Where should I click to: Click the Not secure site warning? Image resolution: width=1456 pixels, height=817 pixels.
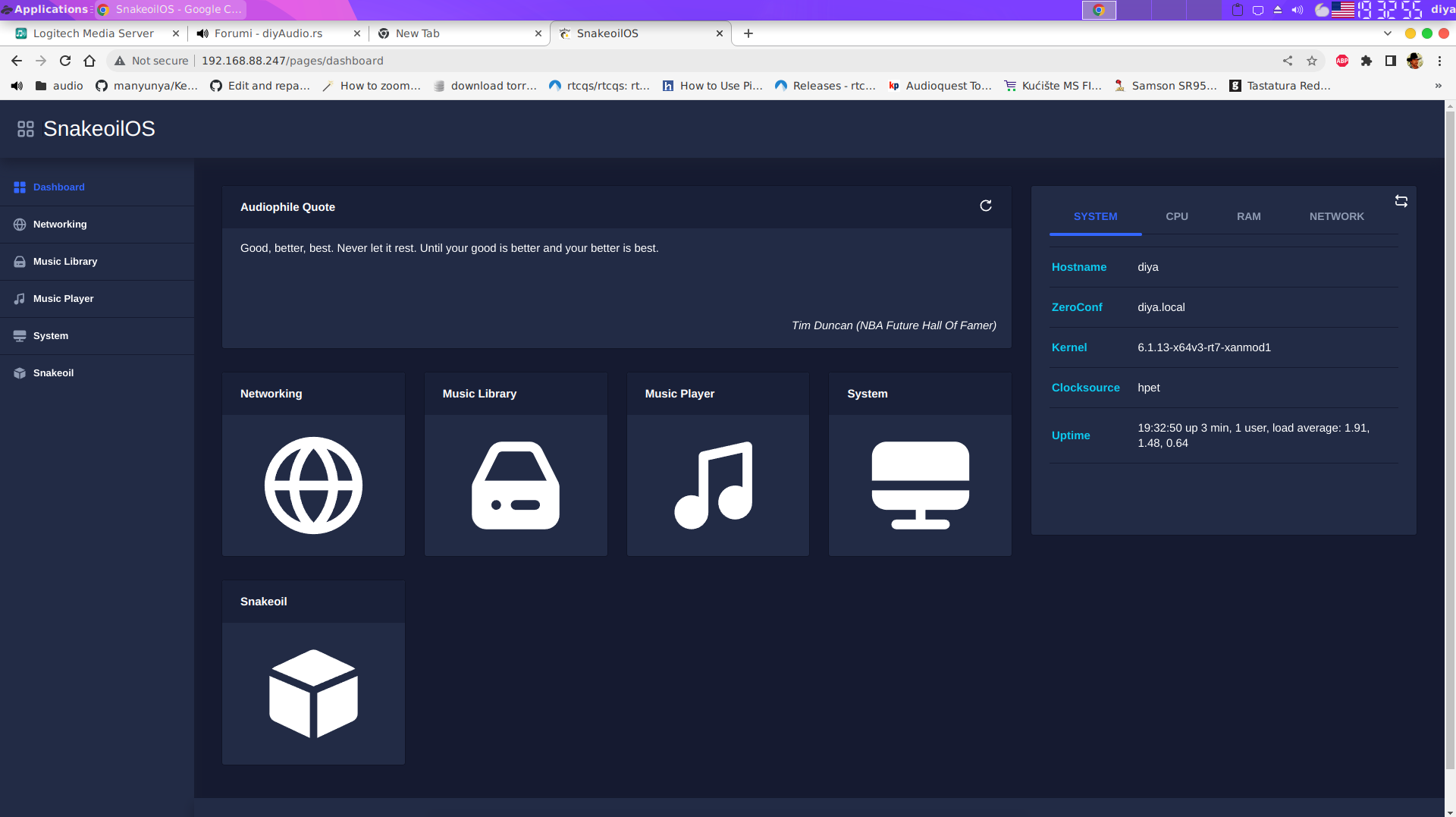[x=152, y=61]
